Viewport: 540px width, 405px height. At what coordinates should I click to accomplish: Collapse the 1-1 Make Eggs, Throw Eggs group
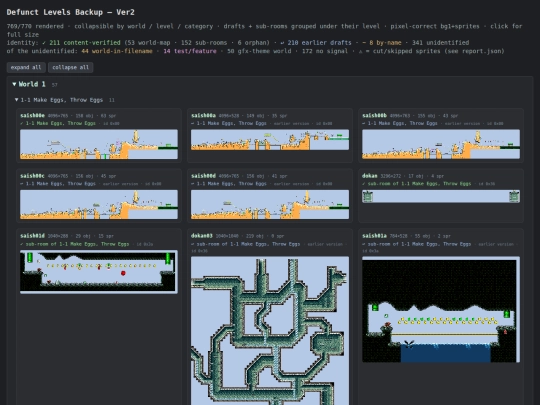[16, 100]
